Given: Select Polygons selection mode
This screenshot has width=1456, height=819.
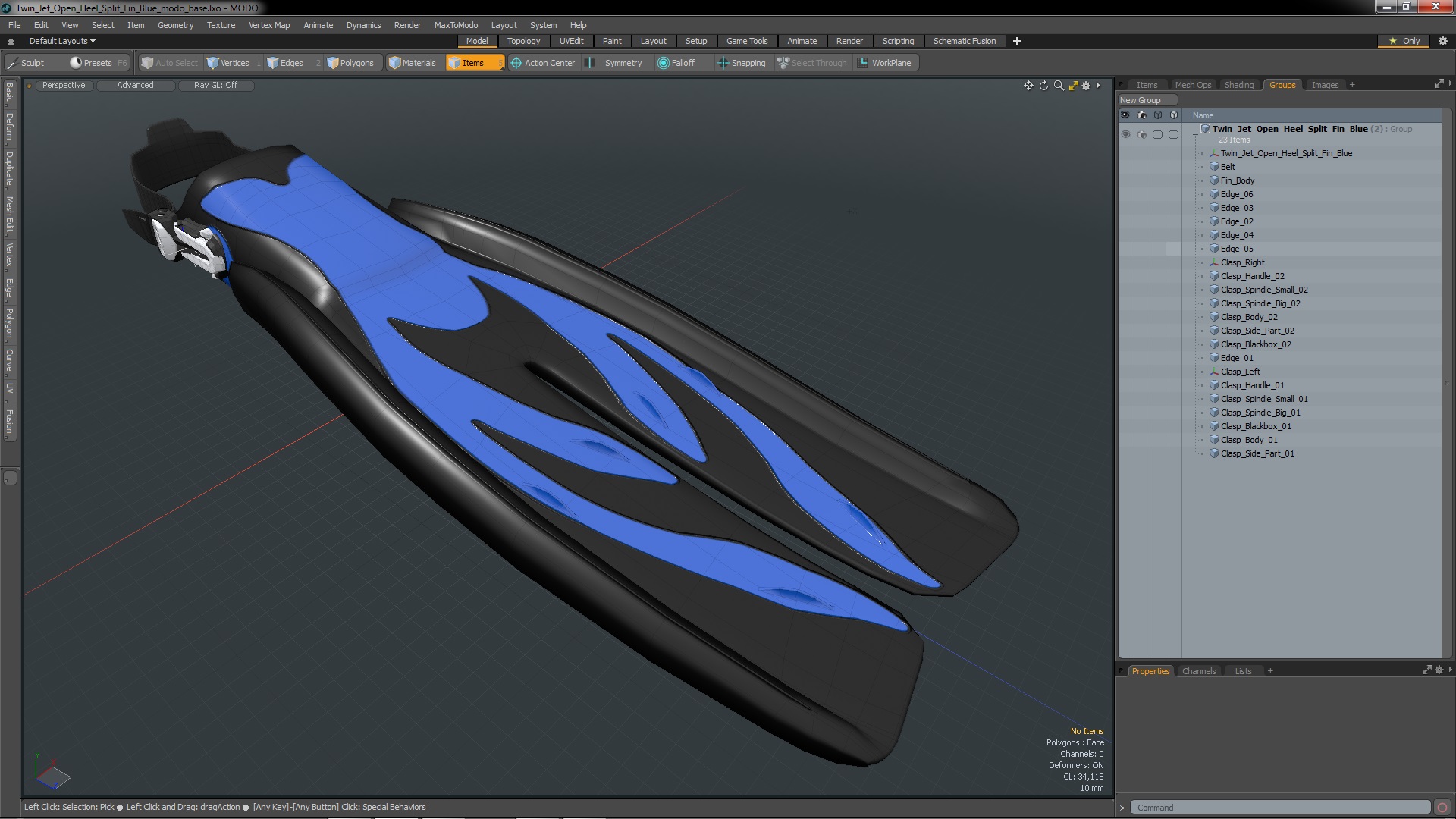Looking at the screenshot, I should [350, 63].
